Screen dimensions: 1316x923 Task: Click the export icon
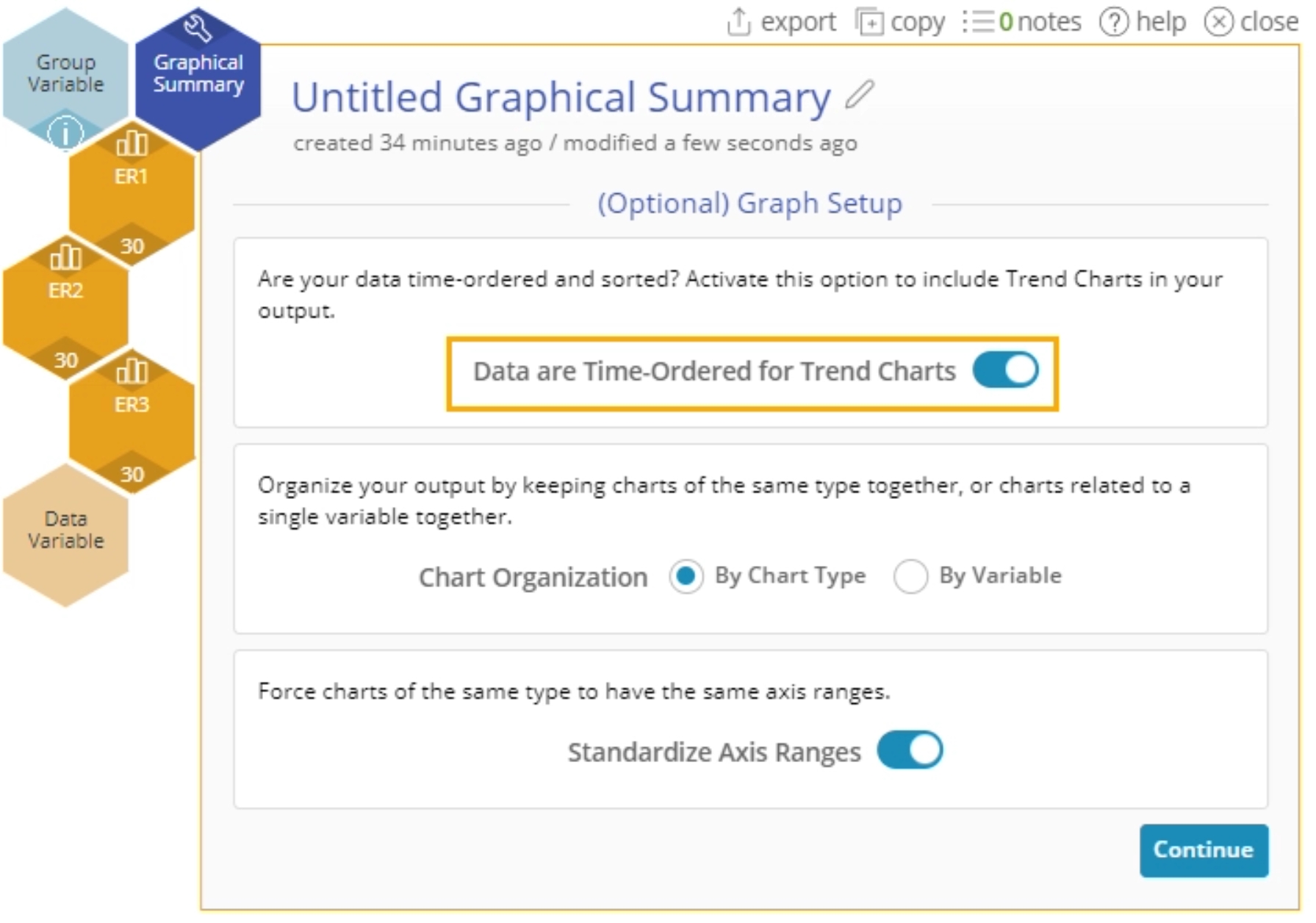pyautogui.click(x=738, y=21)
